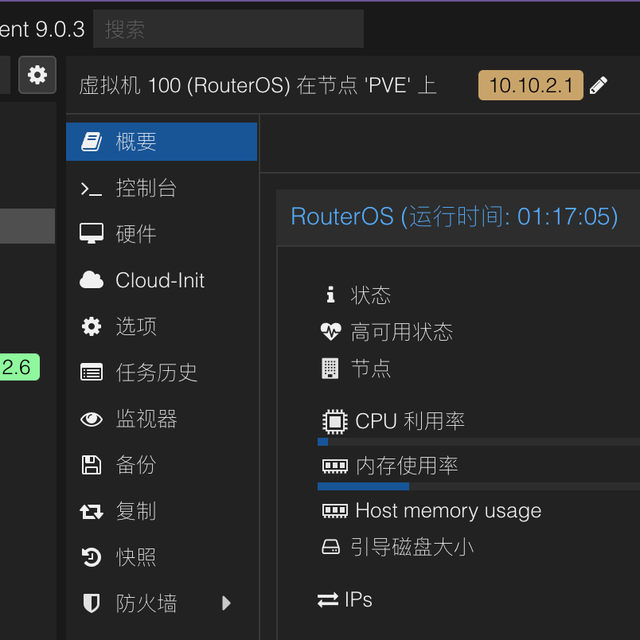Click the memory icon beside Host memory usage
The image size is (640, 640).
(335, 511)
